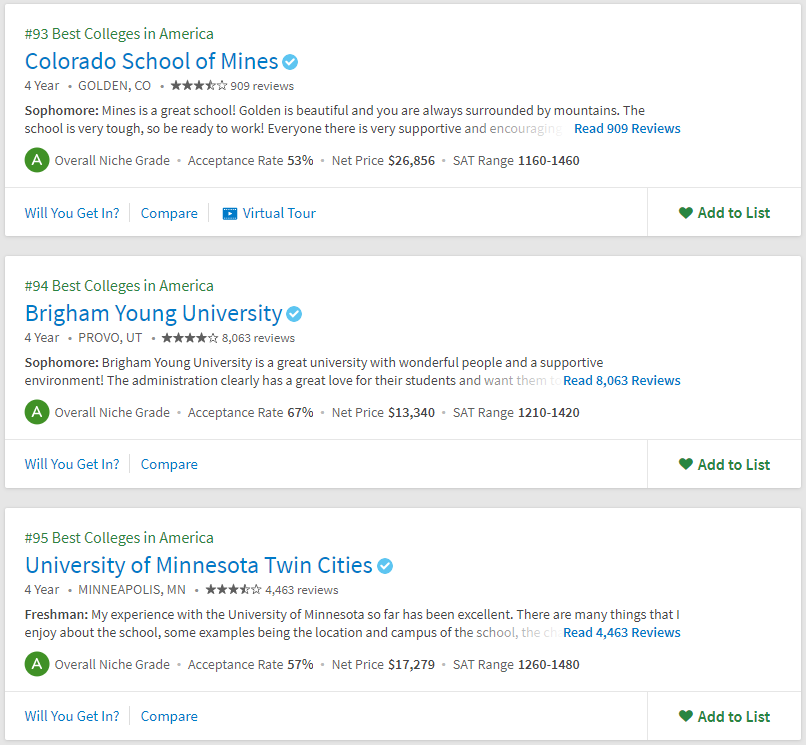Image resolution: width=806 pixels, height=745 pixels.
Task: Click the A grade badge for Brigham Young University
Action: 37,412
